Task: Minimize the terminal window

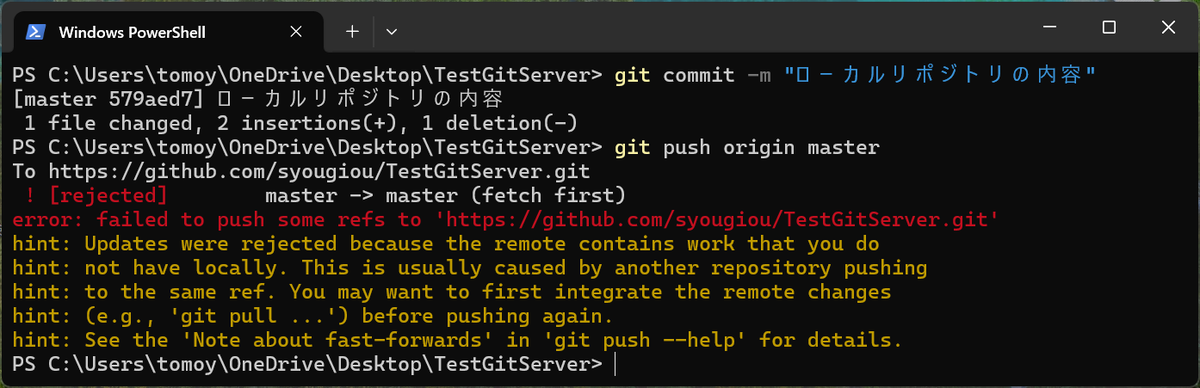Action: [x=1052, y=28]
